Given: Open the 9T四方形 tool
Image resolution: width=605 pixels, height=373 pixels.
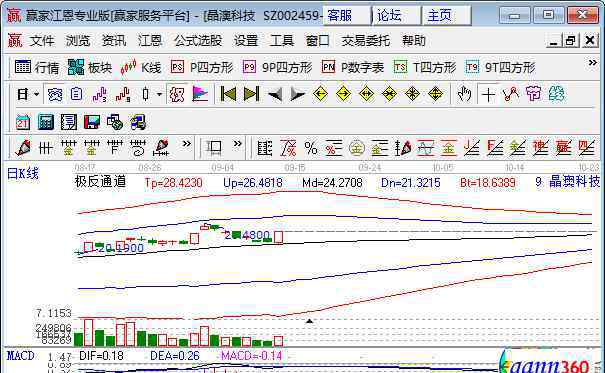Looking at the screenshot, I should click(500, 68).
